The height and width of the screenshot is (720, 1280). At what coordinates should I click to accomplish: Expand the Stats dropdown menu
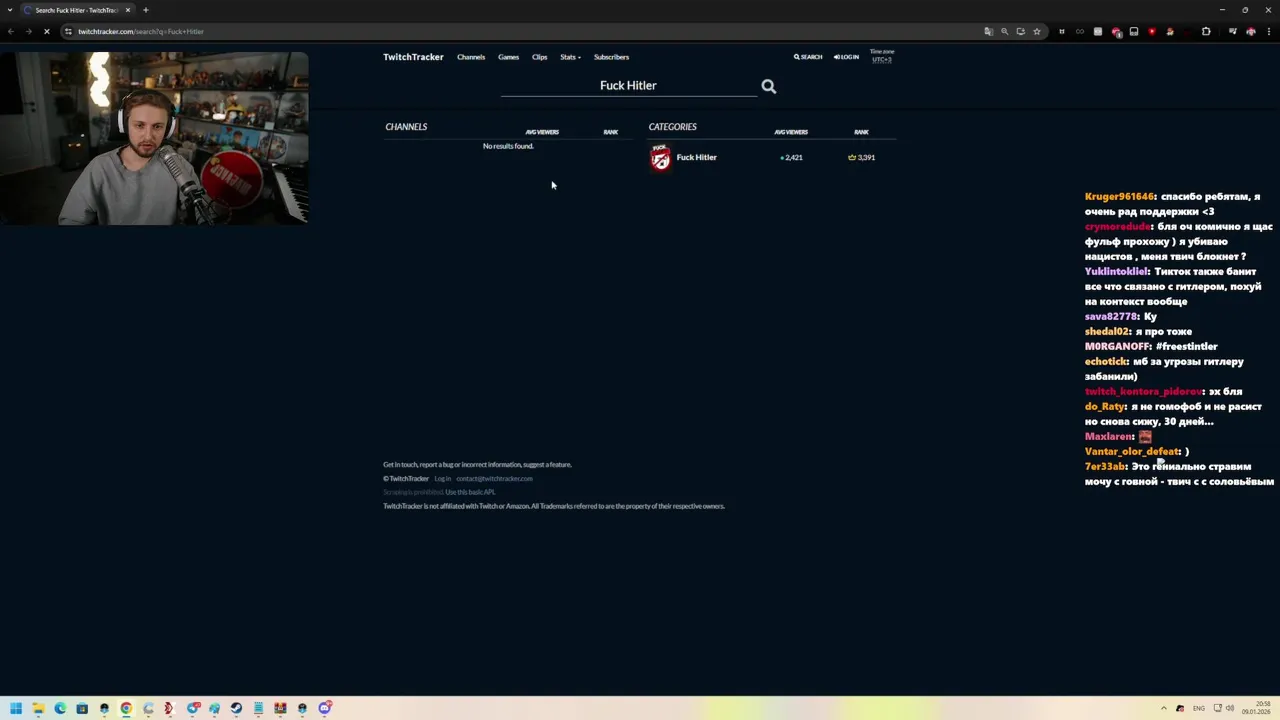click(x=570, y=57)
